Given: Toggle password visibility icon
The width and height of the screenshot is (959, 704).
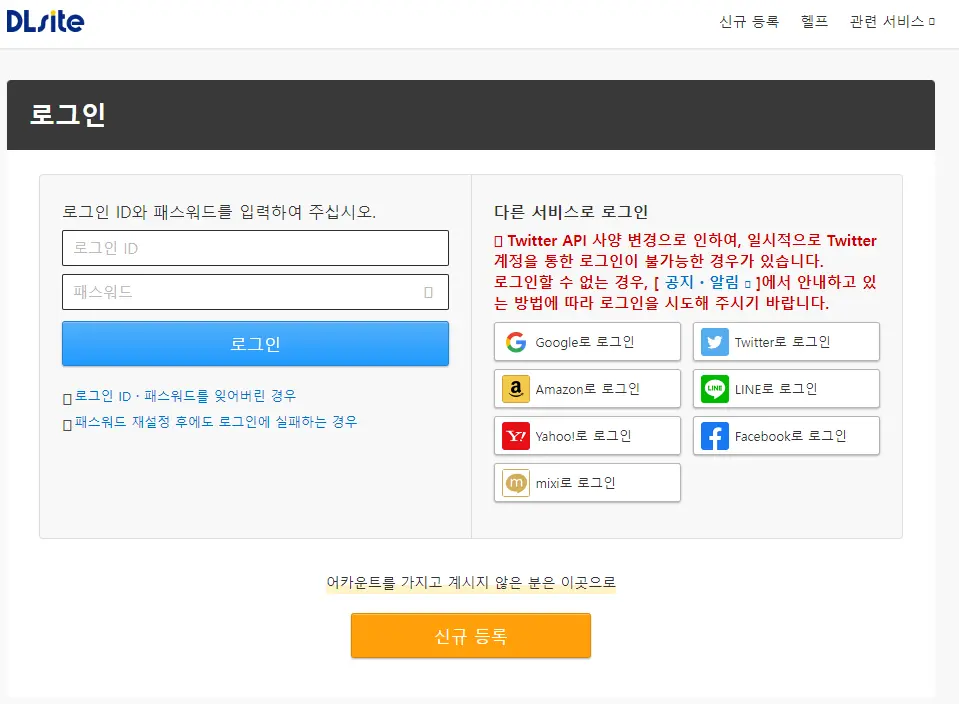Looking at the screenshot, I should [x=428, y=292].
